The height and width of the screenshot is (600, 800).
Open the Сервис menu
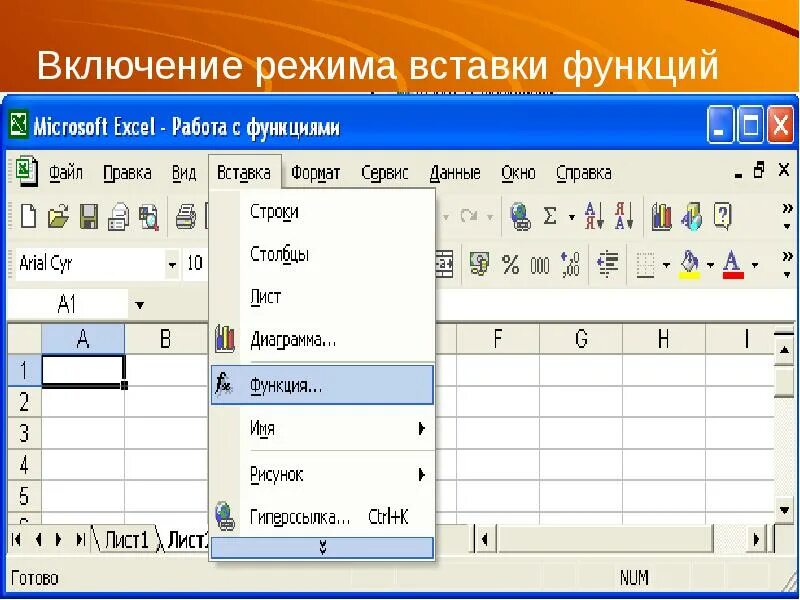[x=385, y=173]
